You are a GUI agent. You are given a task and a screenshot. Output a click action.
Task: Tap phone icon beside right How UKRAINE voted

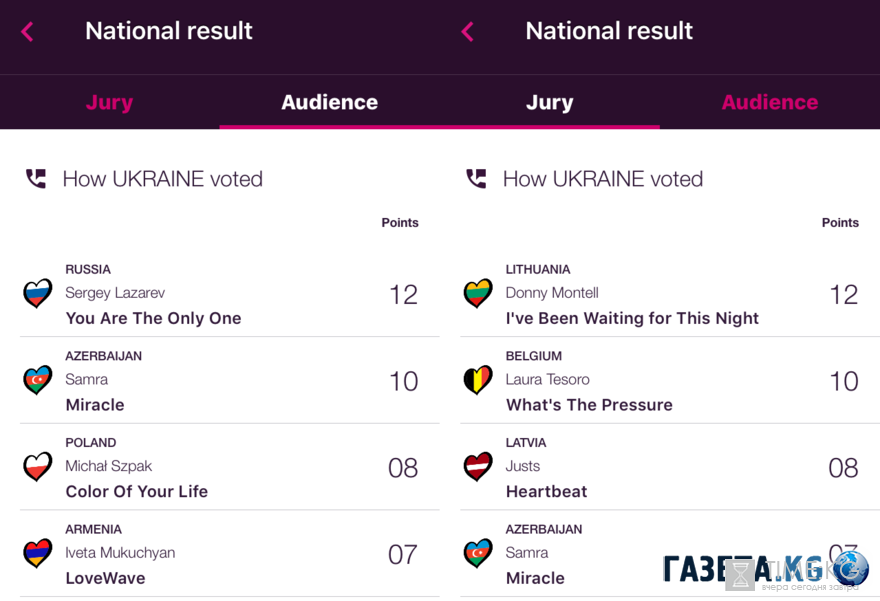pos(476,178)
